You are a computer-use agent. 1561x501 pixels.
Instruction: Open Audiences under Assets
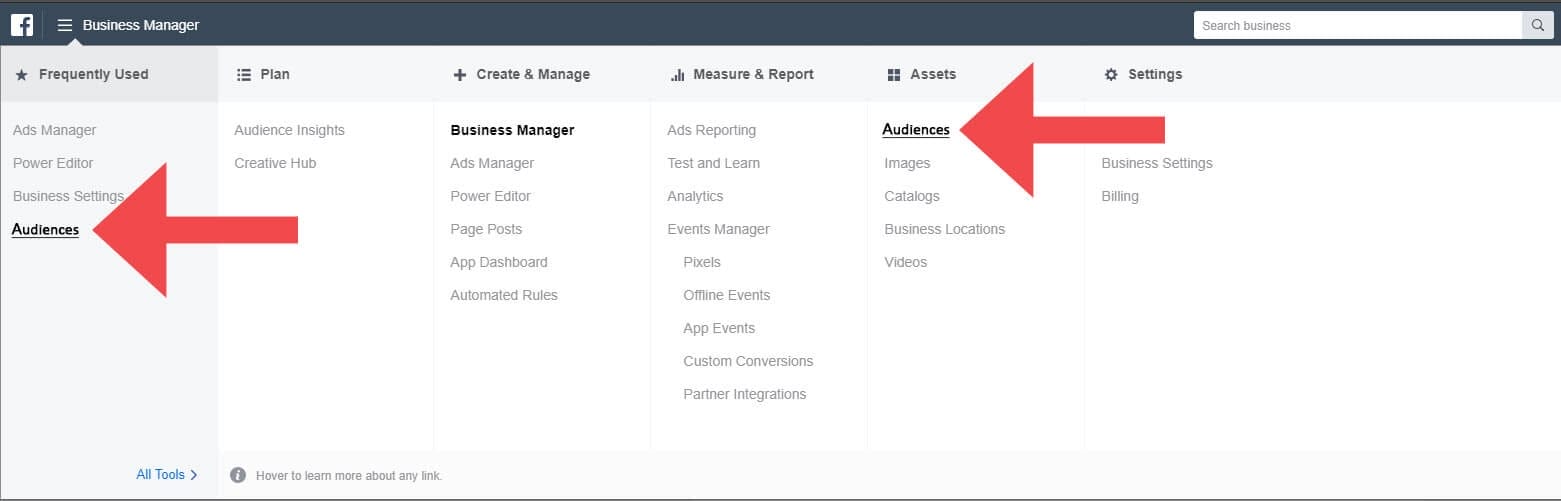(916, 130)
